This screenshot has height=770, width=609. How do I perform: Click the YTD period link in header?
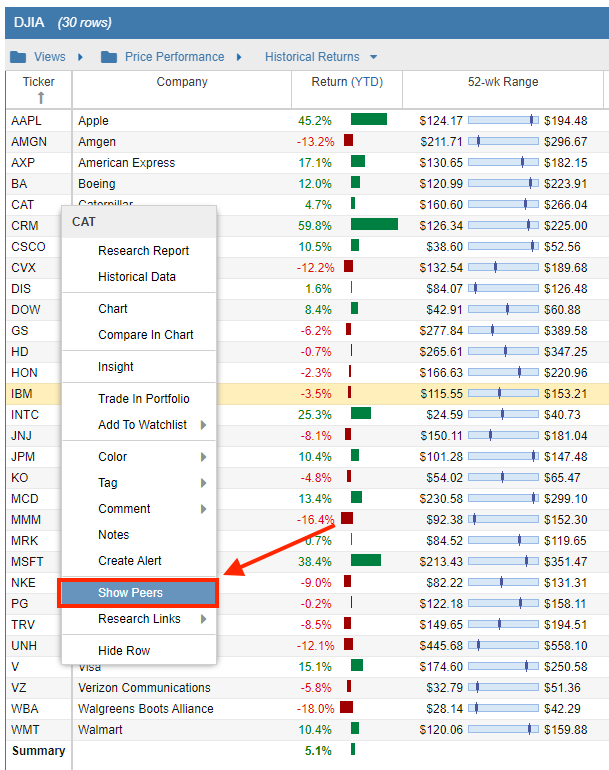[366, 82]
